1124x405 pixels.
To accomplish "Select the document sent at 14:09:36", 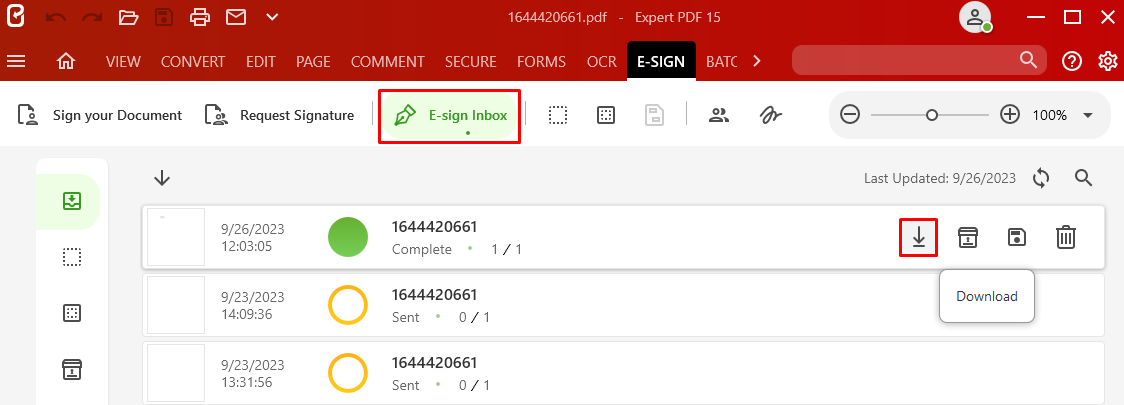I will point(624,305).
